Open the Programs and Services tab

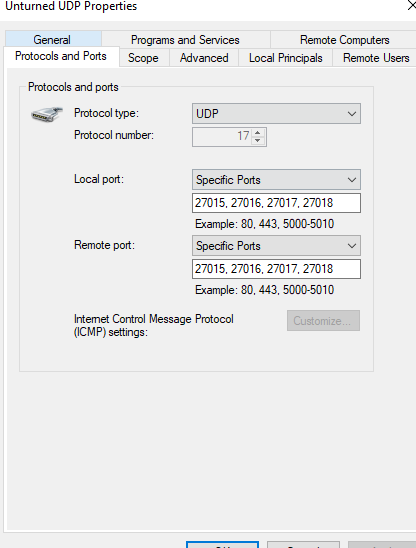pos(185,39)
